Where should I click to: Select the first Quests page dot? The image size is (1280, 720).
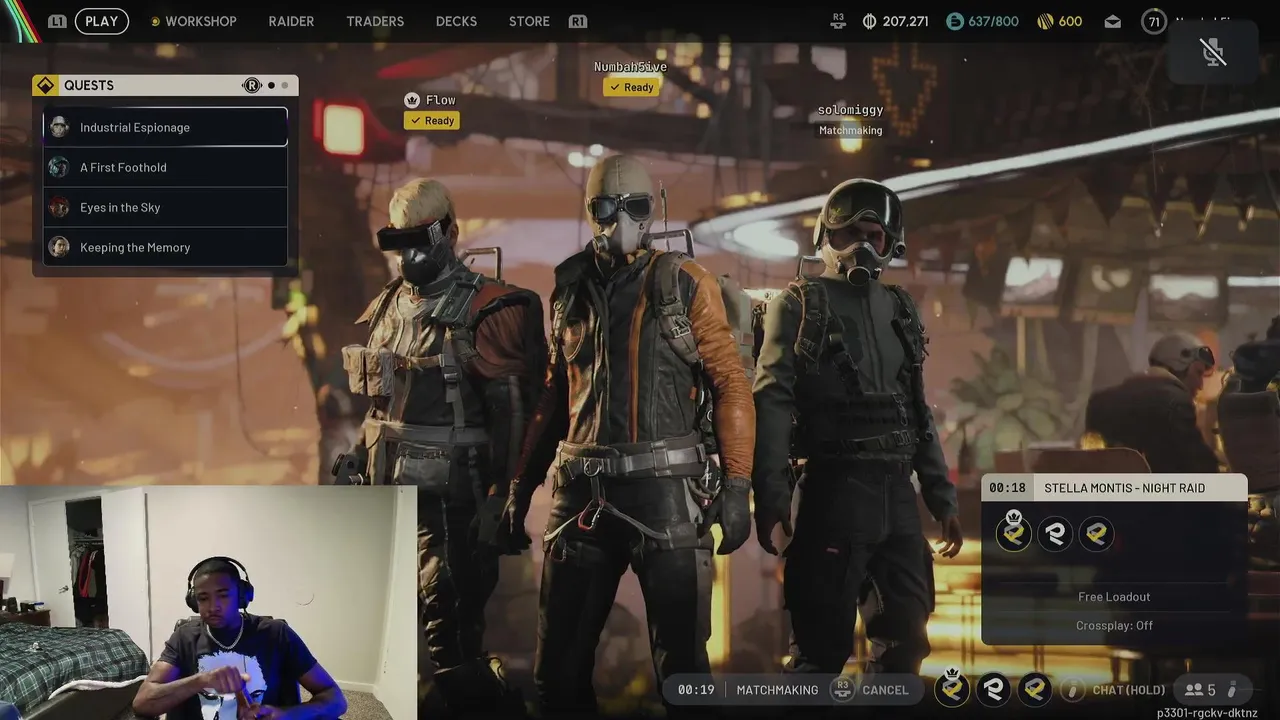[x=271, y=85]
